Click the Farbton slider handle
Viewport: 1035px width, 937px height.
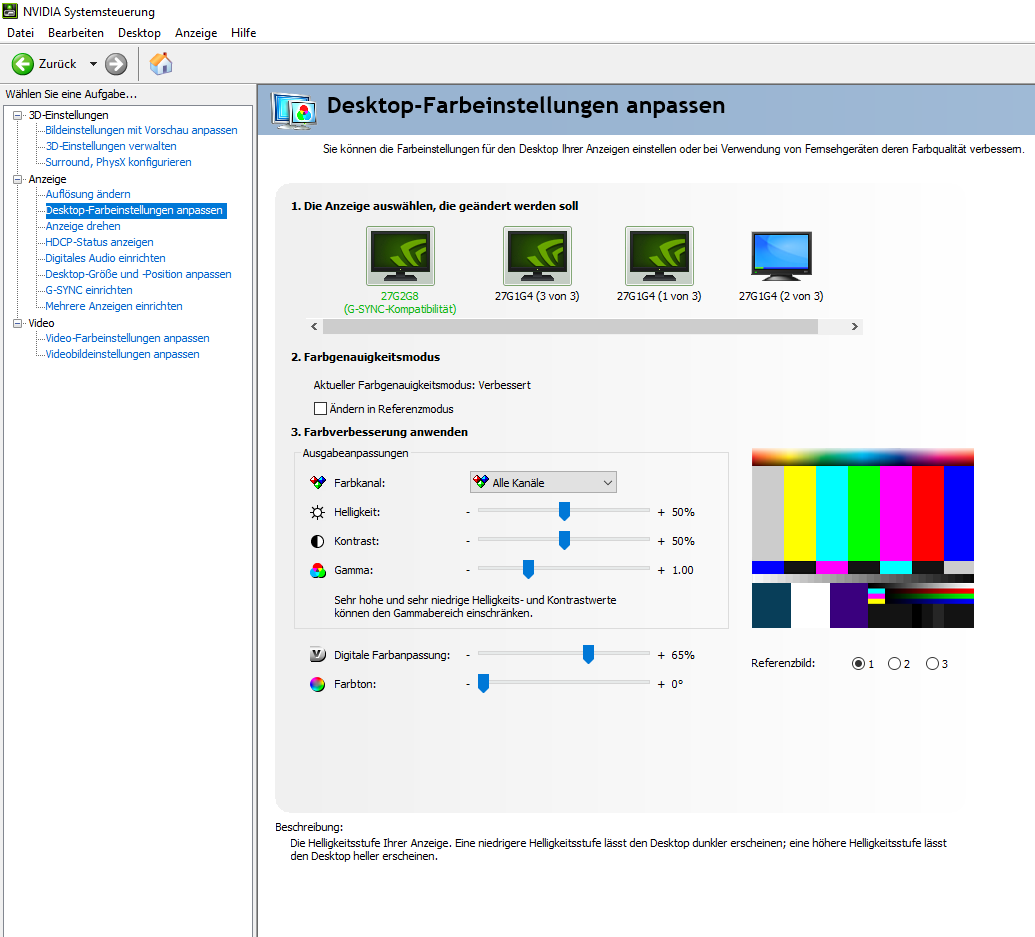coord(483,683)
